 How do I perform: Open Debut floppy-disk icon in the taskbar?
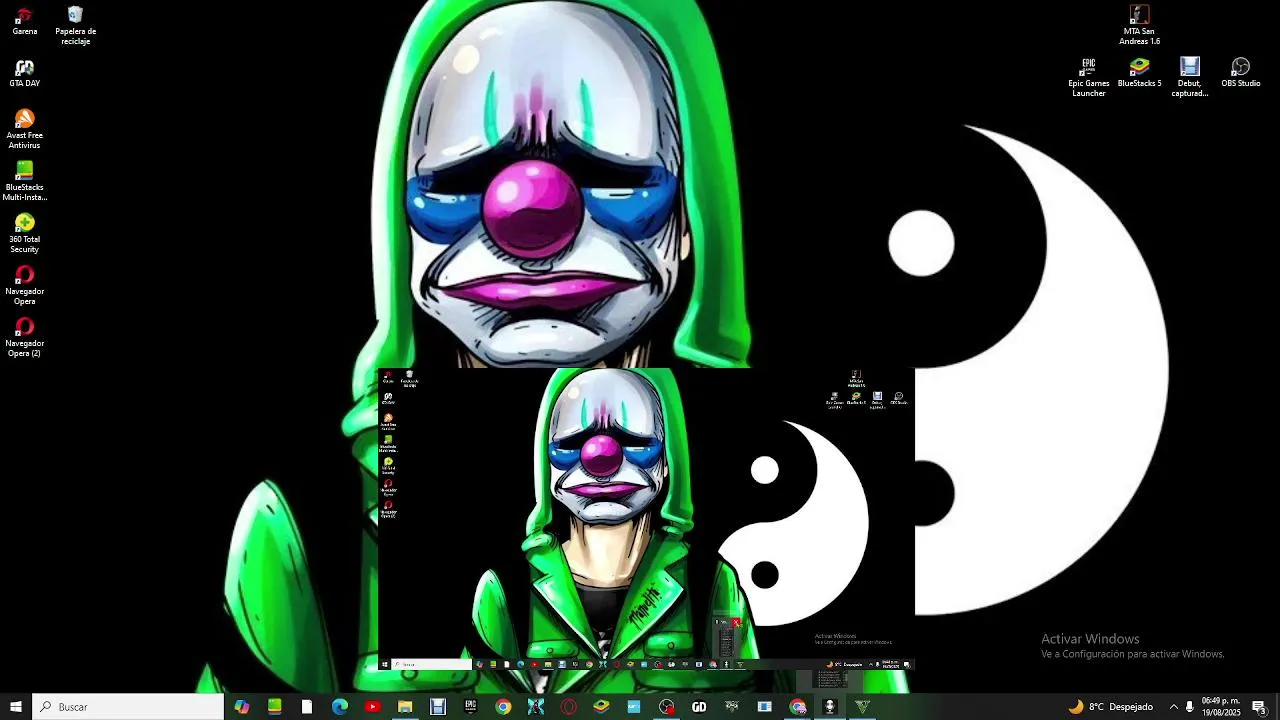pyautogui.click(x=438, y=707)
